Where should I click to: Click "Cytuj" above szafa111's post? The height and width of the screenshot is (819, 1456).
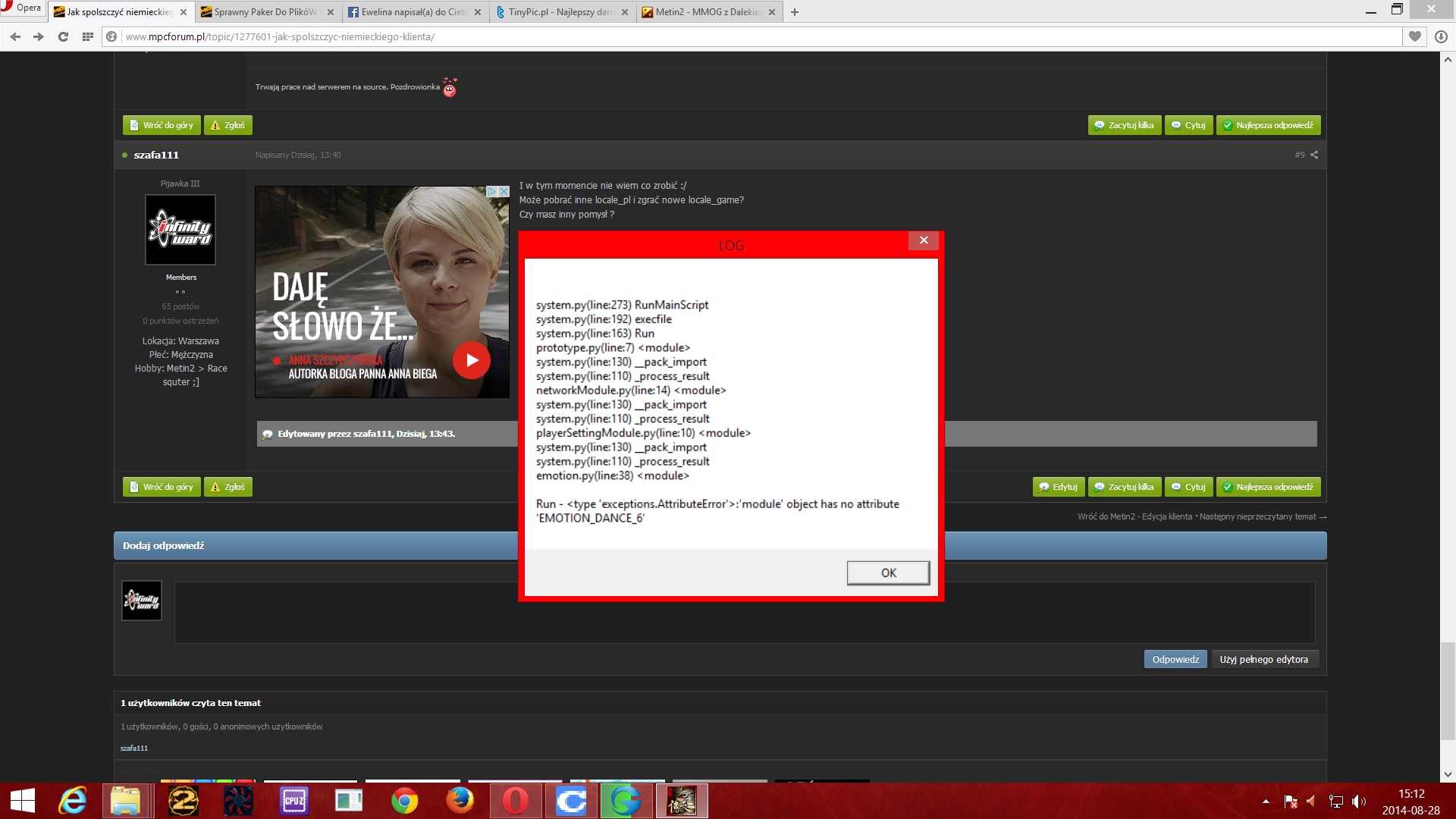tap(1189, 125)
